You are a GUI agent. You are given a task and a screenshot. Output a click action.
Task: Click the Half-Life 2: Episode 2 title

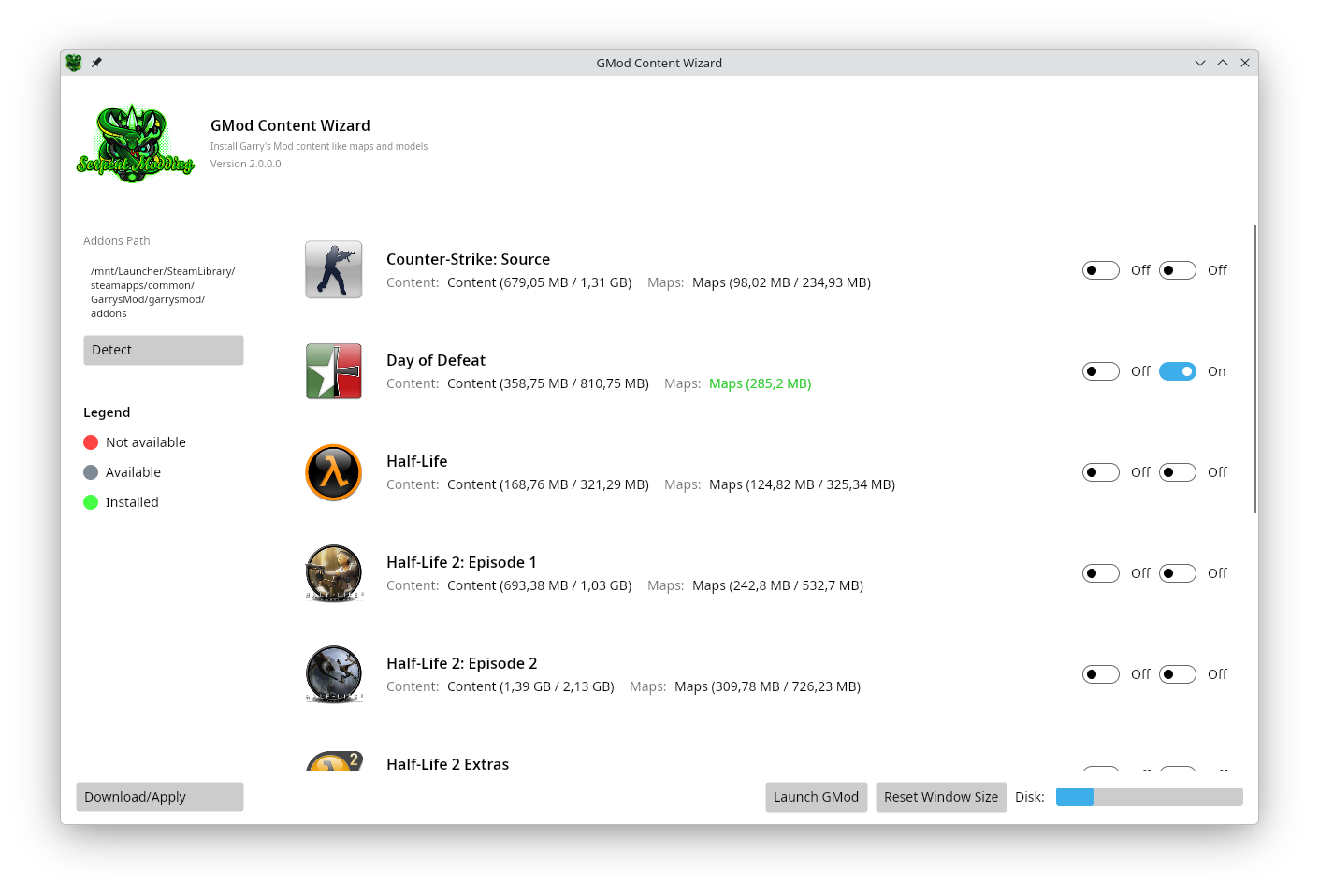pyautogui.click(x=462, y=663)
